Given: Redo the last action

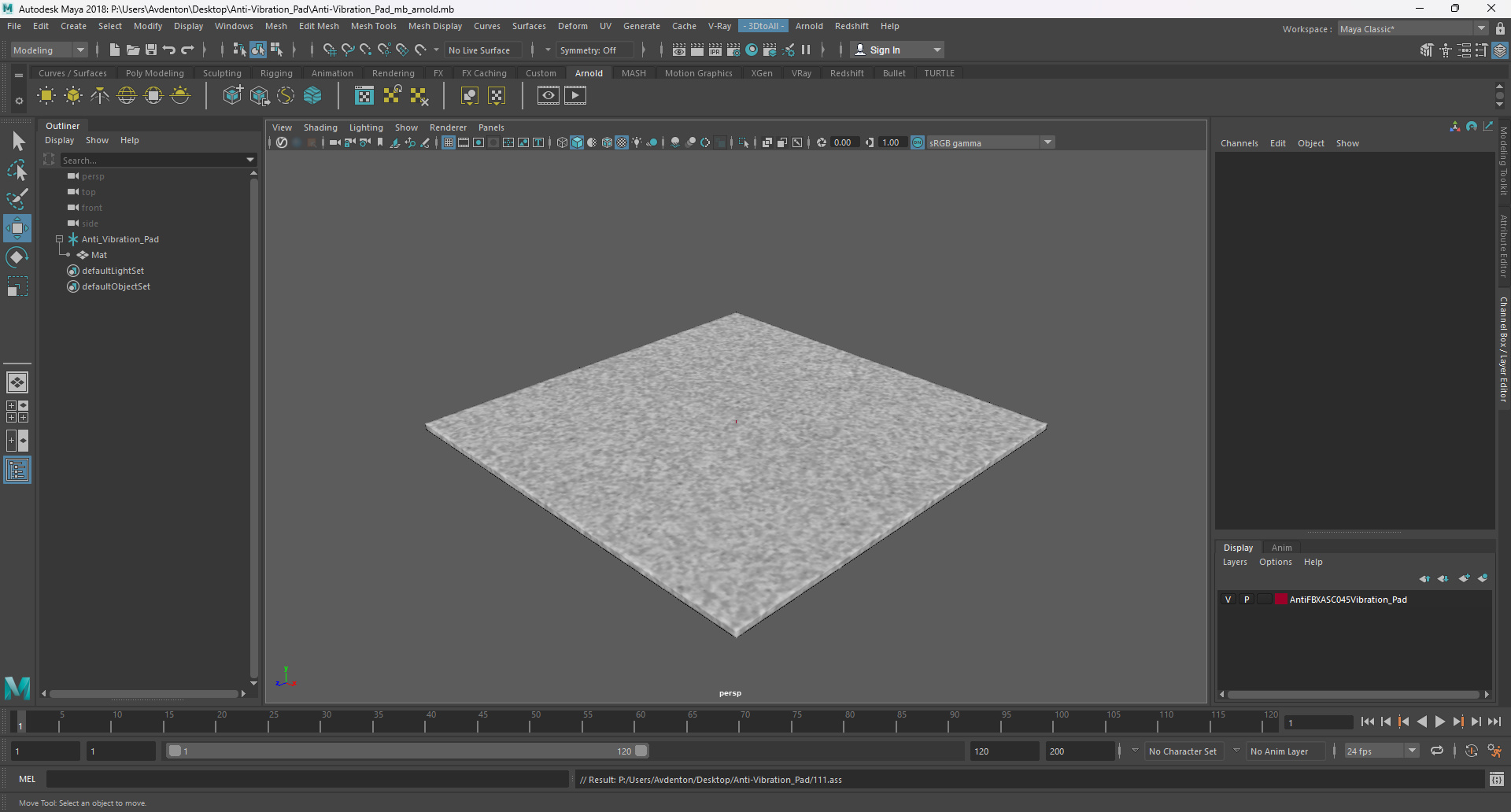Looking at the screenshot, I should pyautogui.click(x=187, y=50).
